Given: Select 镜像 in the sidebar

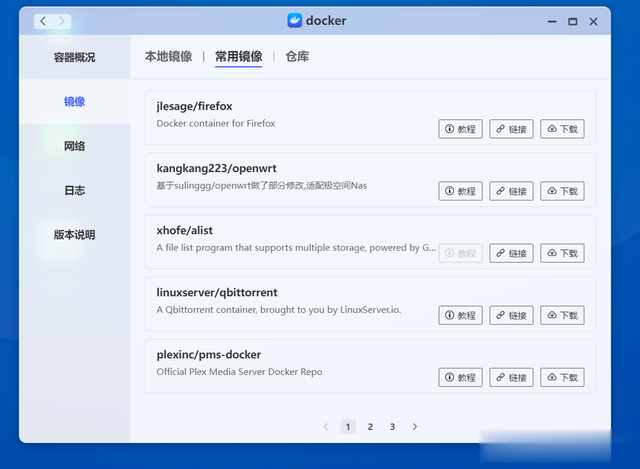Looking at the screenshot, I should click(74, 102).
